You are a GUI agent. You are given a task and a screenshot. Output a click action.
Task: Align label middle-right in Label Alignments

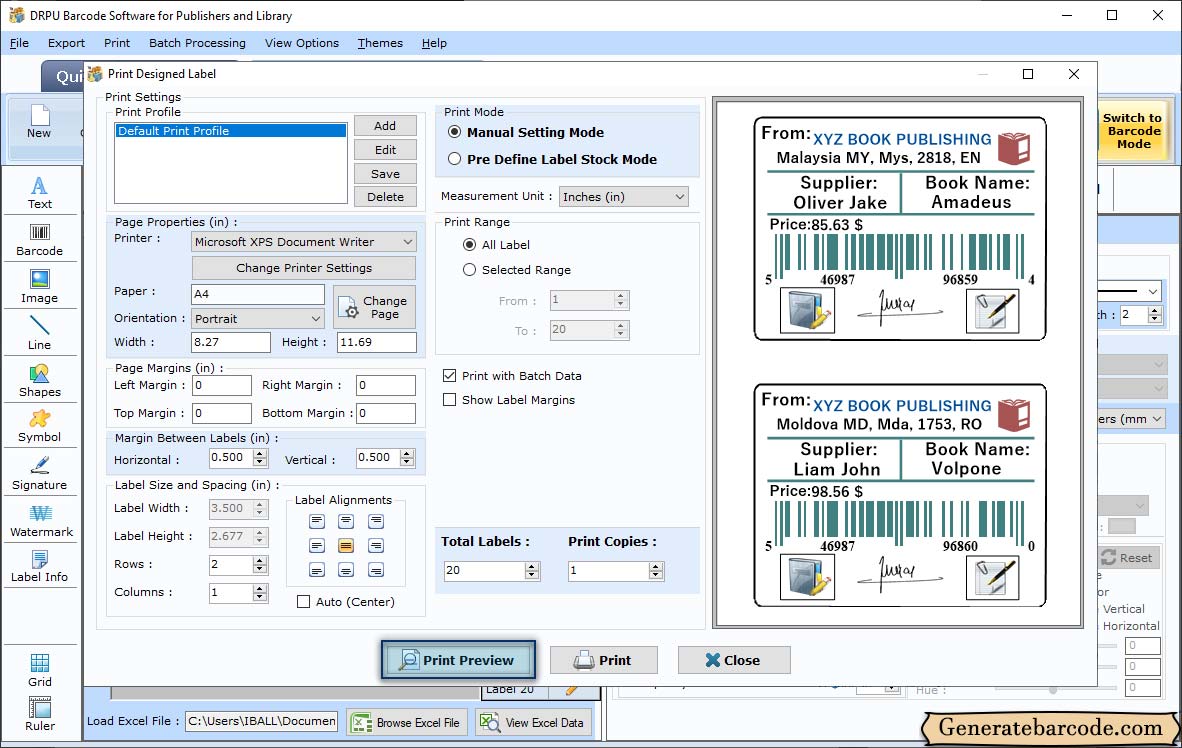pos(375,545)
